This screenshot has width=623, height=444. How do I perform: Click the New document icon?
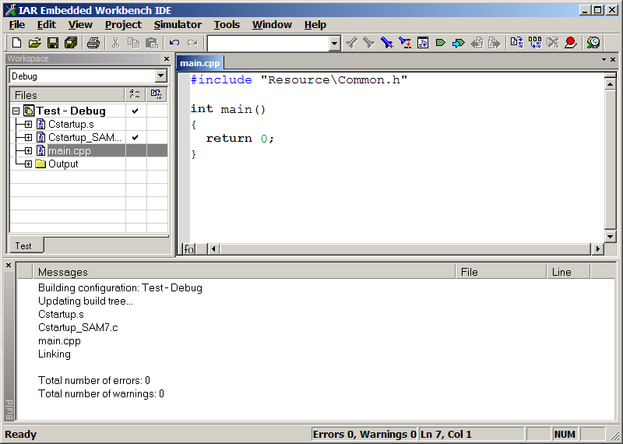tap(17, 42)
